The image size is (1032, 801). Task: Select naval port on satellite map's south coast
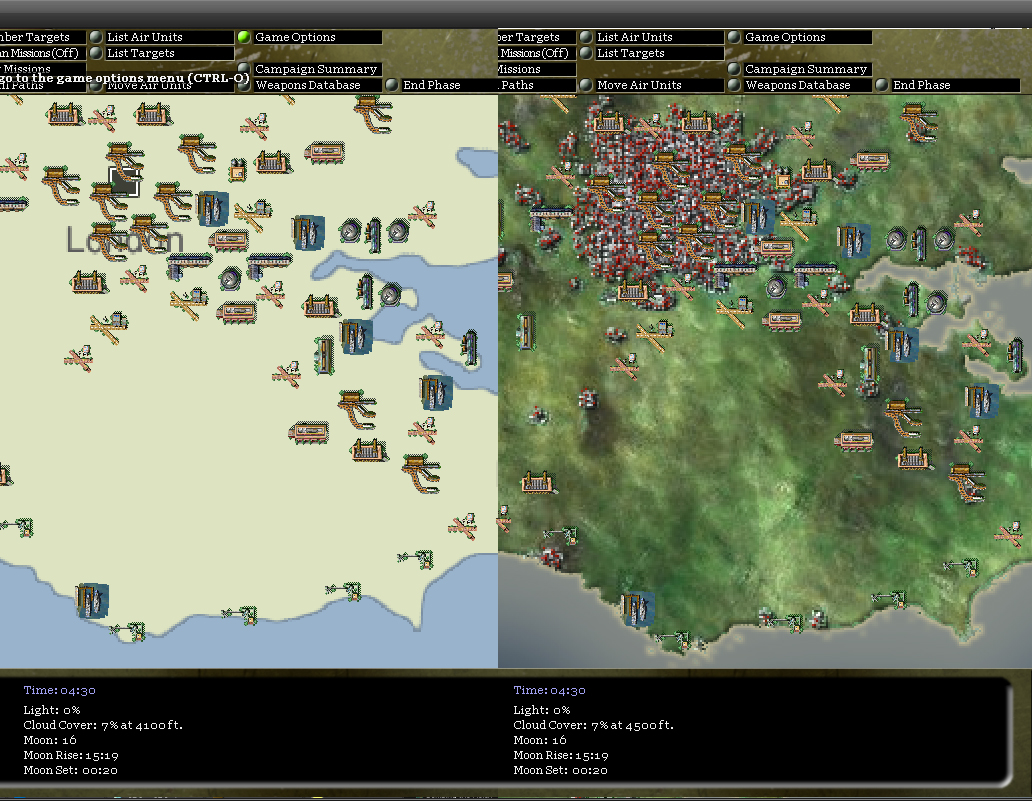(x=638, y=608)
